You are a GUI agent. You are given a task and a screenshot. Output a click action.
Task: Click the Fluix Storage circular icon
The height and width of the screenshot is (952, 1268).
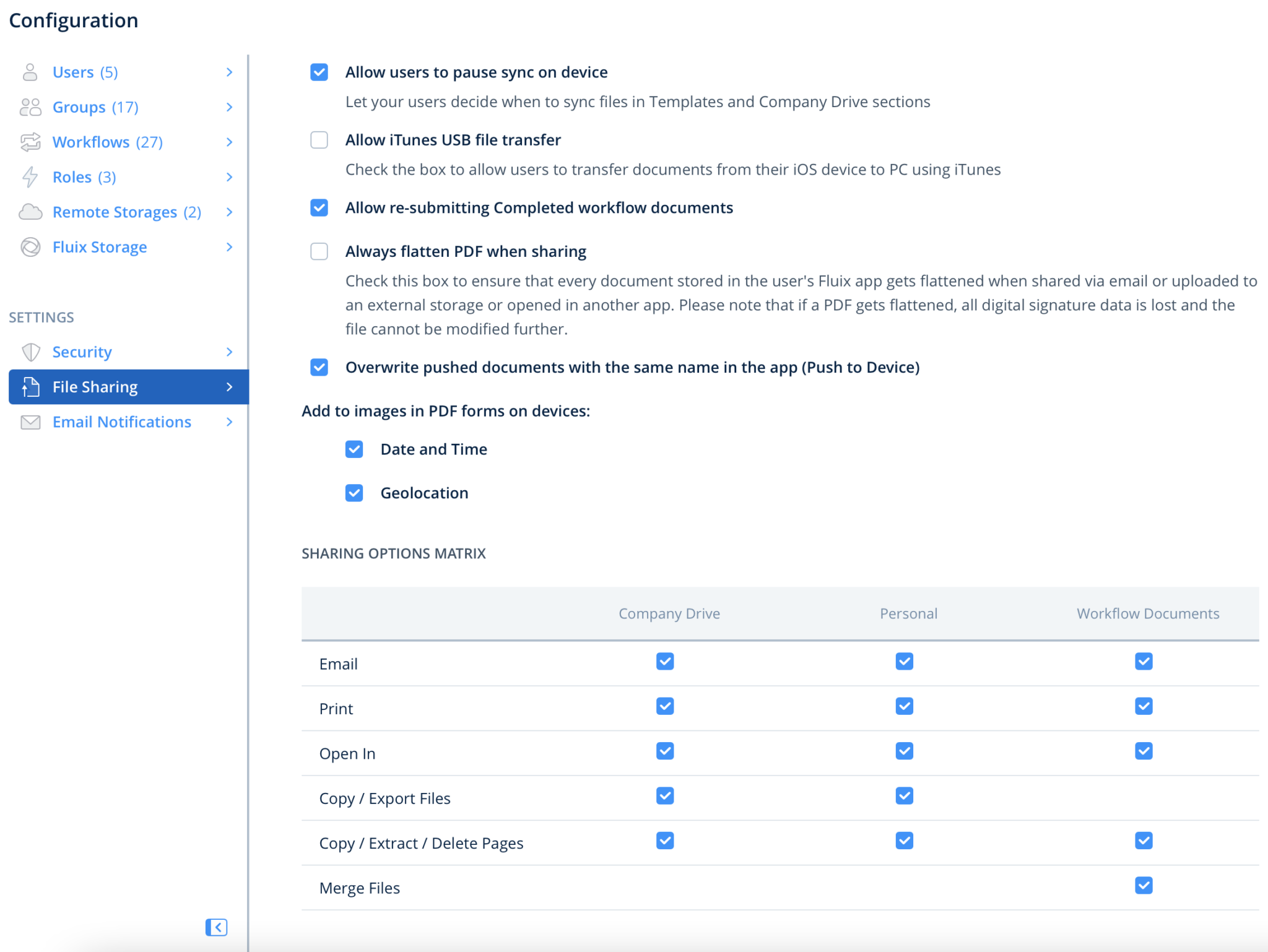click(30, 247)
